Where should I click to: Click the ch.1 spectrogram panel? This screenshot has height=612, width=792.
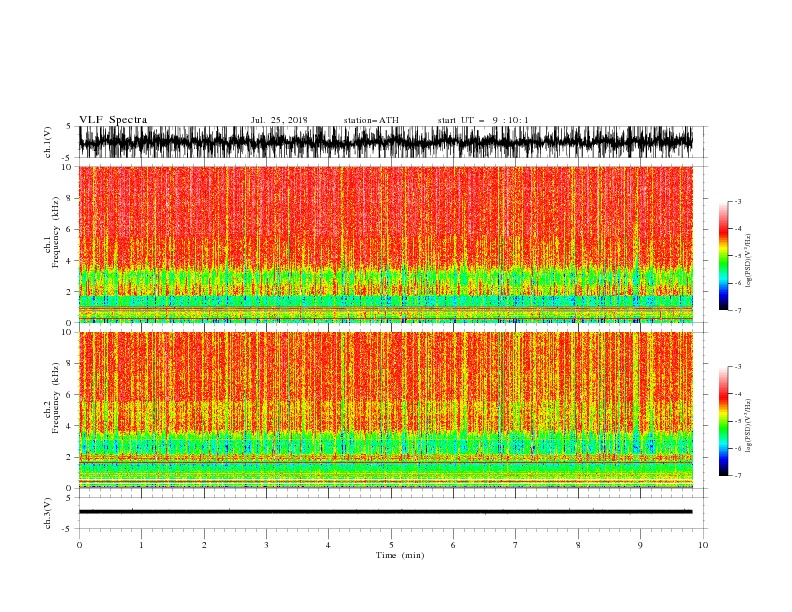[386, 244]
